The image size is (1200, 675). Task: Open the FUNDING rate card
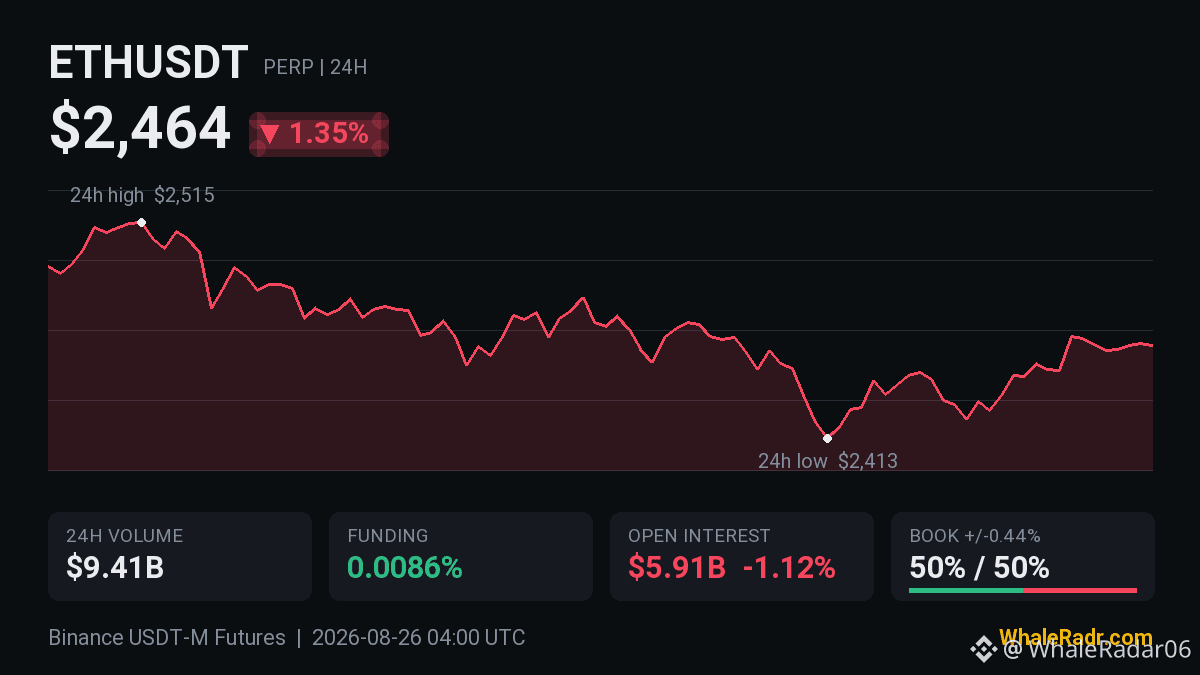click(x=461, y=557)
